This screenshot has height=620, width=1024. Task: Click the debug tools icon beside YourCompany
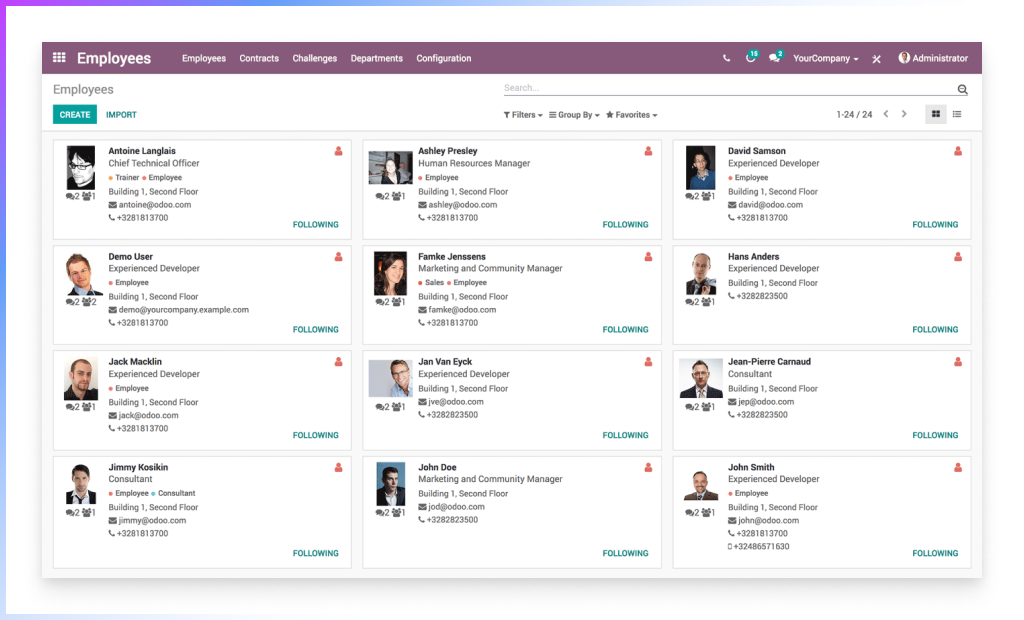point(876,59)
